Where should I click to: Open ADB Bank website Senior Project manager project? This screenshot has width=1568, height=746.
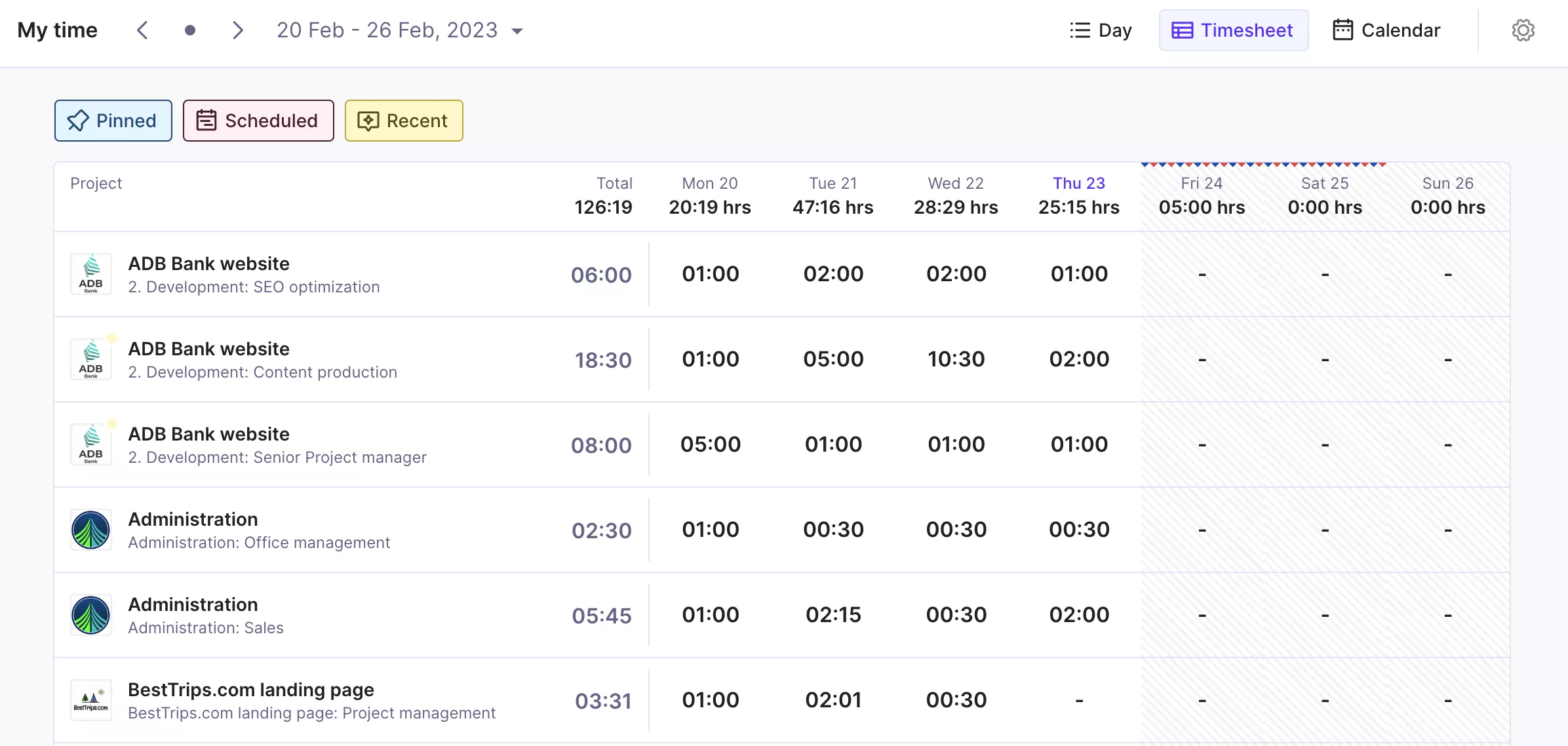coord(277,445)
